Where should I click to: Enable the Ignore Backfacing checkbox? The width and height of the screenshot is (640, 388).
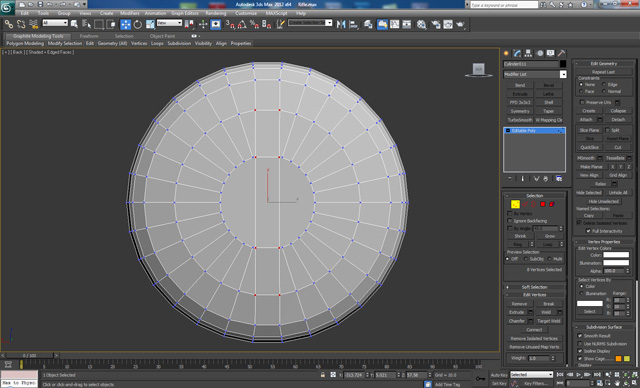(x=510, y=221)
